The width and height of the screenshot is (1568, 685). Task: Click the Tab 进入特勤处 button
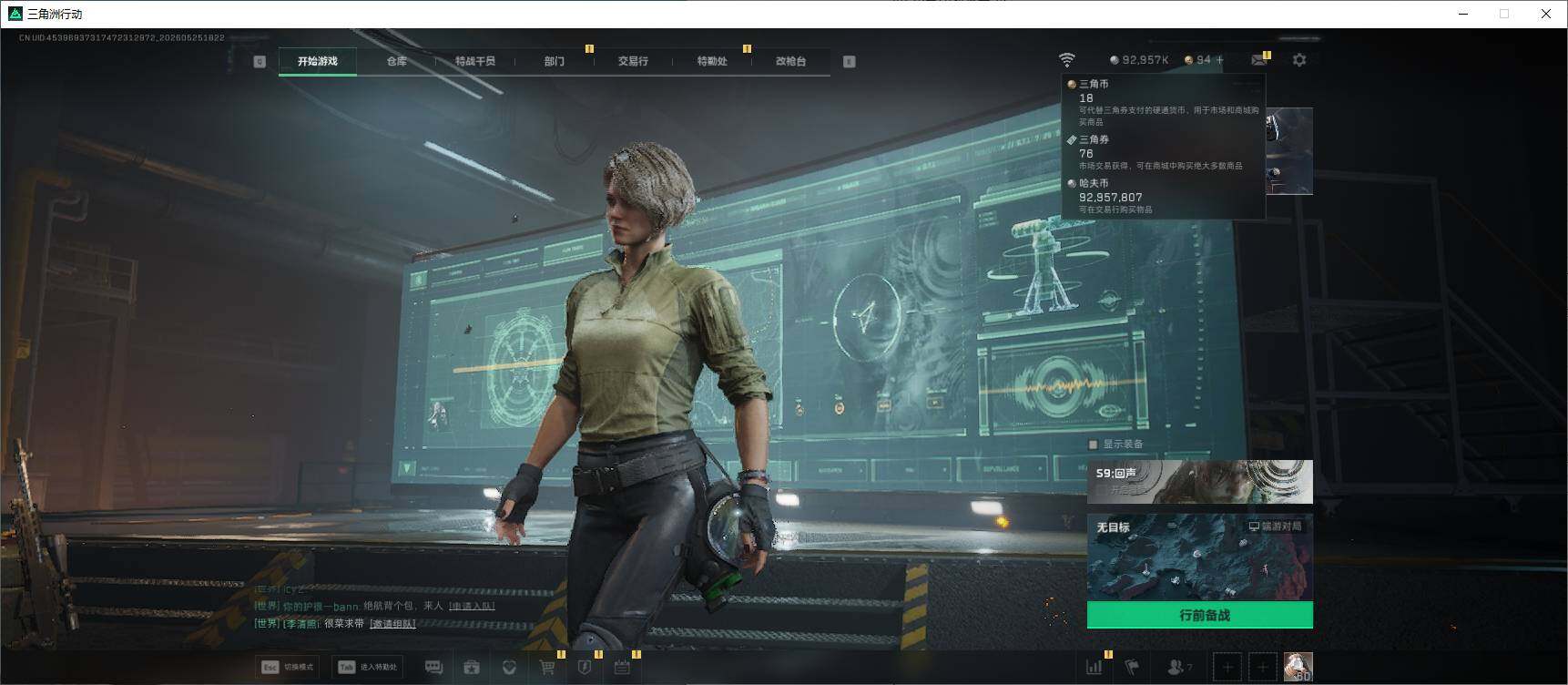click(x=368, y=667)
